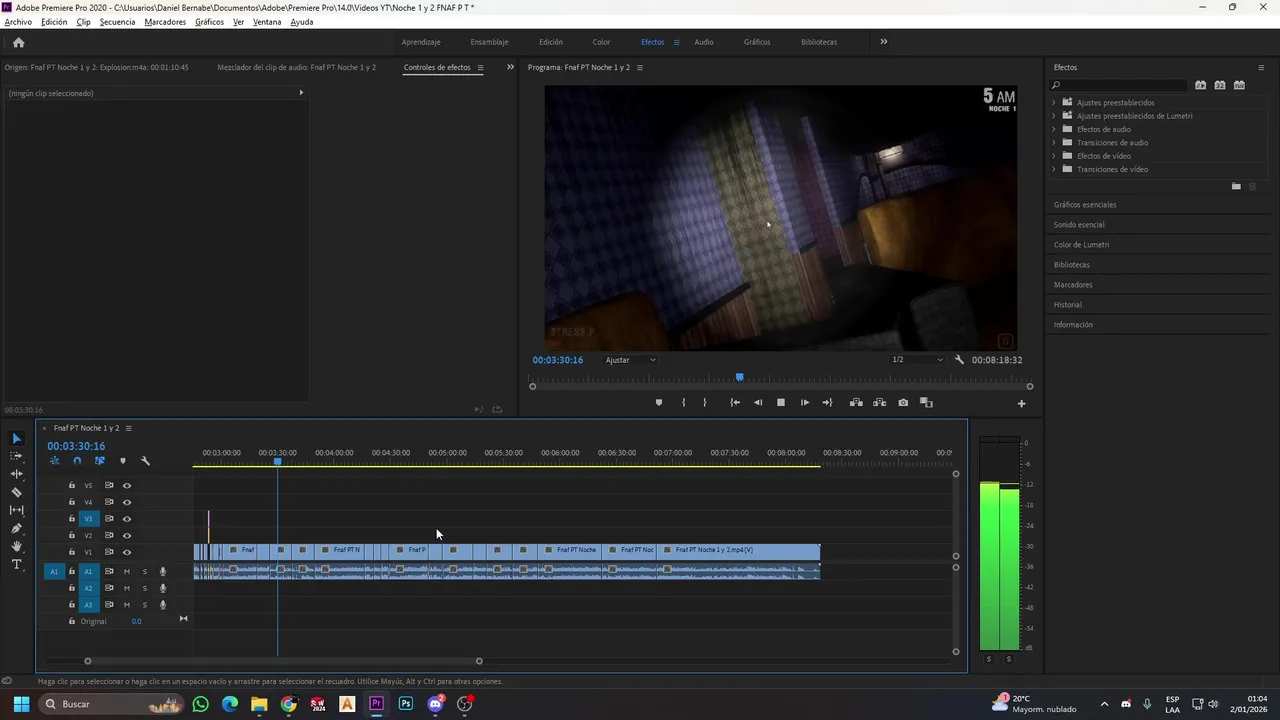Open Photoshop from the taskbar
The image size is (1280, 720).
[405, 704]
